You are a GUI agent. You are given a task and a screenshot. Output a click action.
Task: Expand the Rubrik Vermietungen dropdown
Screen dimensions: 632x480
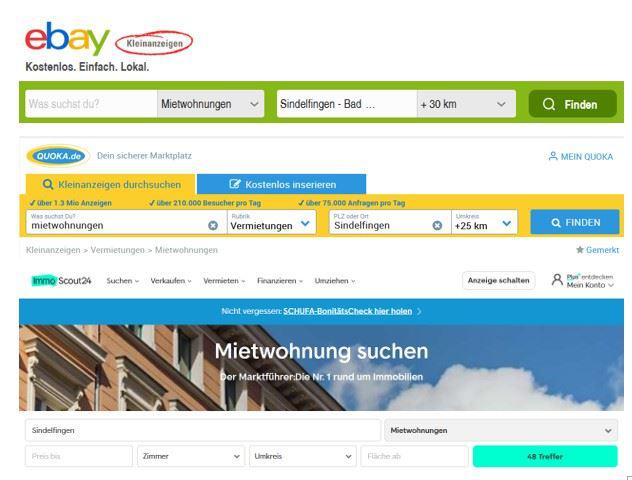(270, 222)
